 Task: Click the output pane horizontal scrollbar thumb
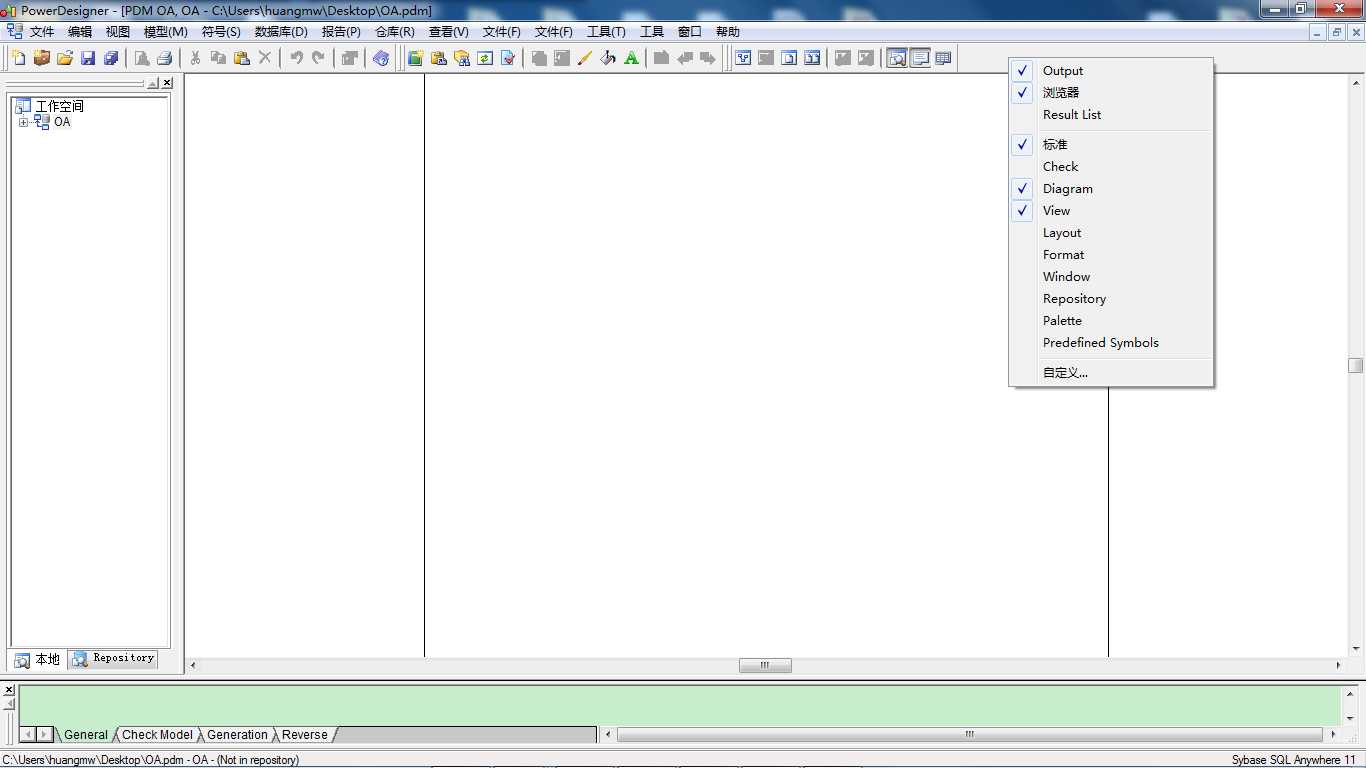(x=969, y=734)
